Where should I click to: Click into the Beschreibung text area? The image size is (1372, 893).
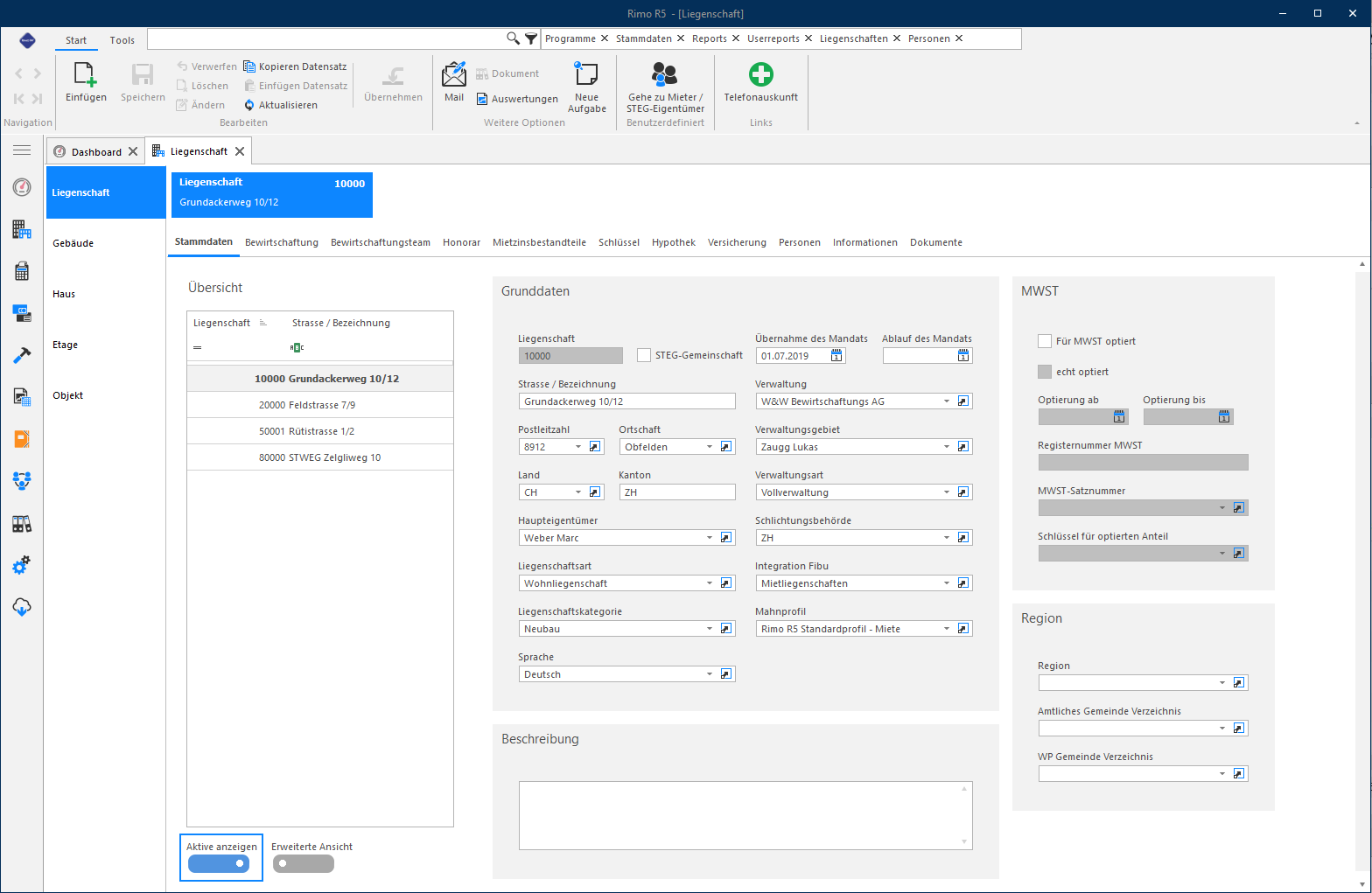coord(745,815)
